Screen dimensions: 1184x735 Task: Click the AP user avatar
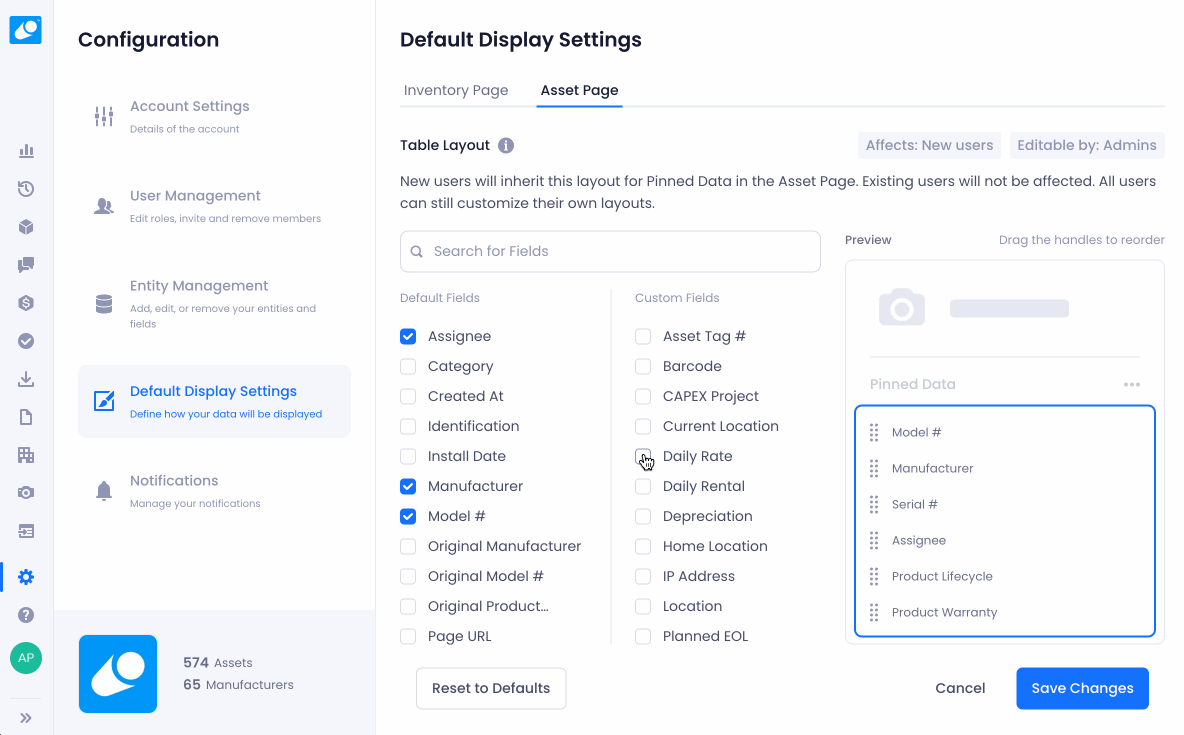point(26,658)
